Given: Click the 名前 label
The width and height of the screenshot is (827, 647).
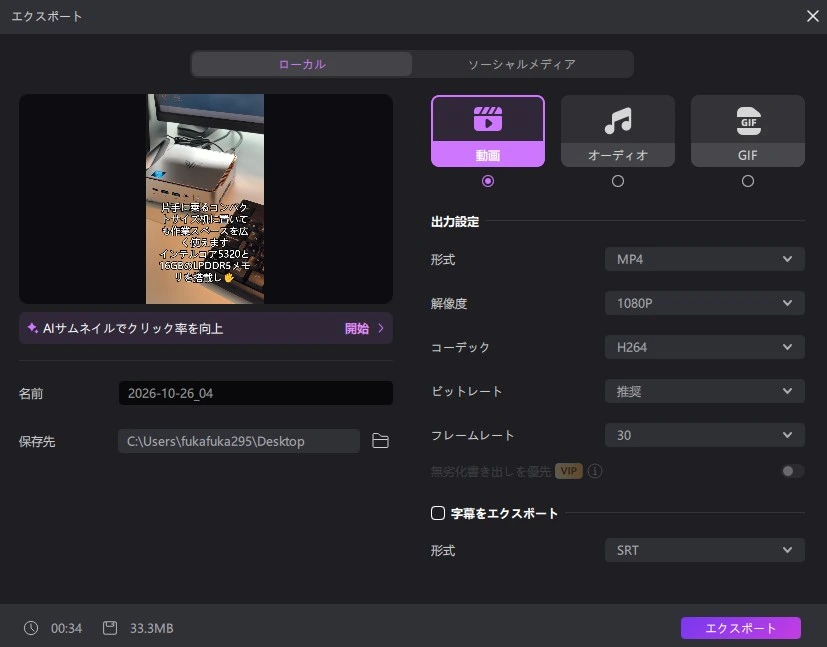Looking at the screenshot, I should click(31, 393).
